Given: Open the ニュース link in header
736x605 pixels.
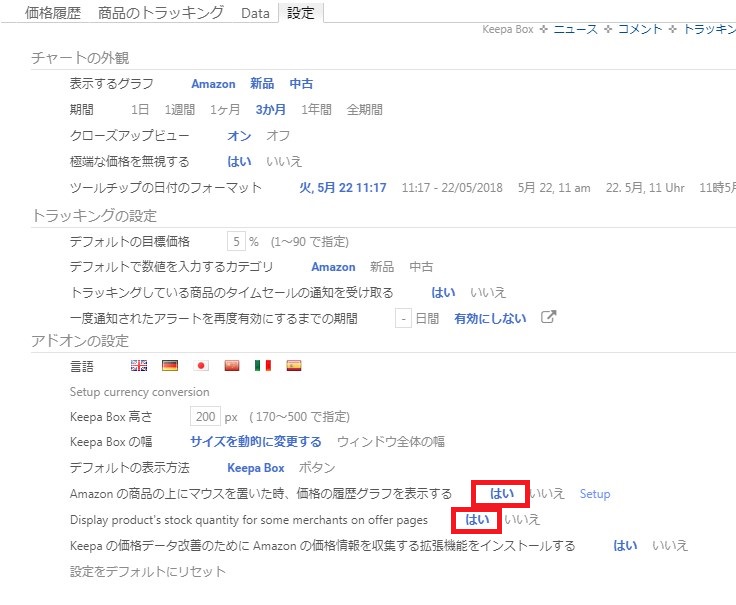Looking at the screenshot, I should tap(575, 29).
